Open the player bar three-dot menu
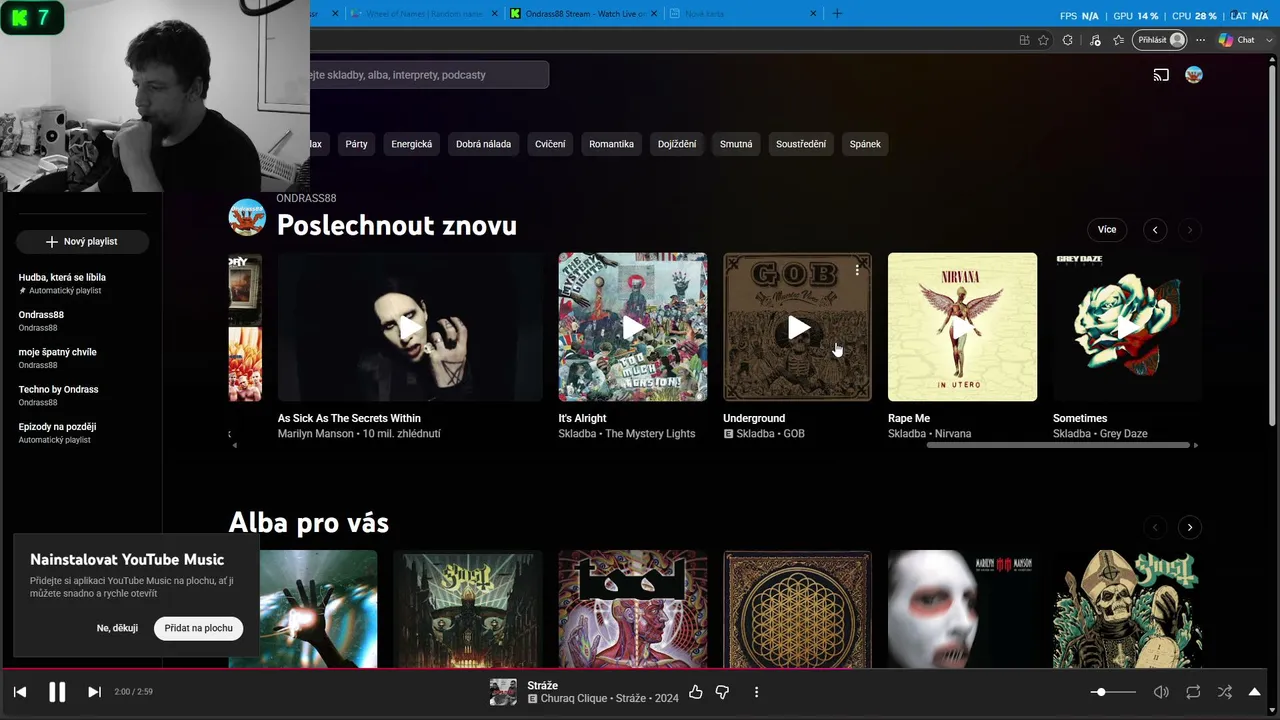 point(756,692)
